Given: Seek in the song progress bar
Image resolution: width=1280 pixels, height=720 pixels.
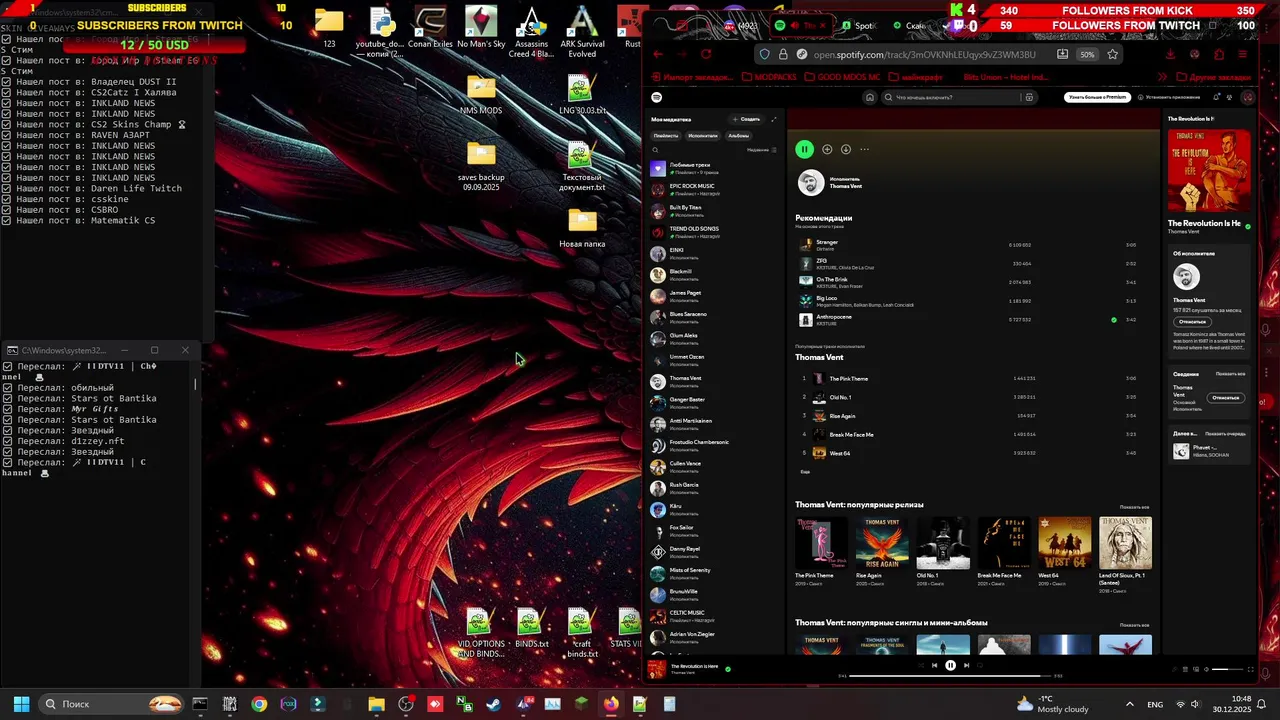Looking at the screenshot, I should (x=950, y=676).
